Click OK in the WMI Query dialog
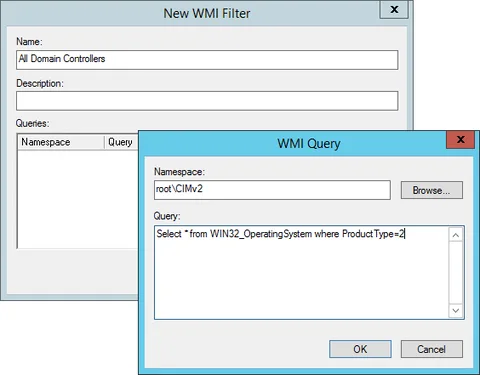 pyautogui.click(x=360, y=349)
